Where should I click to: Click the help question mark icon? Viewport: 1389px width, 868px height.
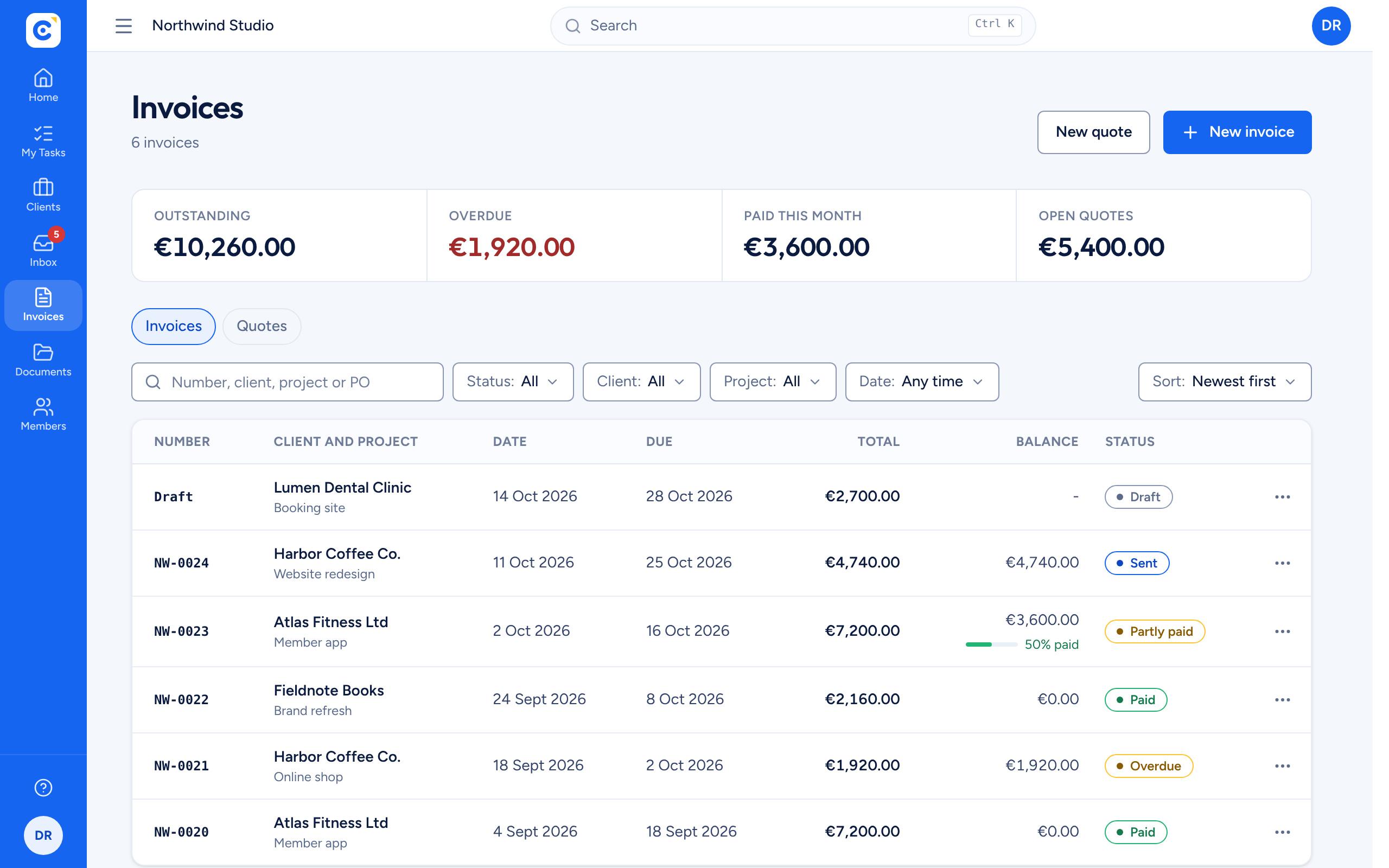click(x=43, y=788)
